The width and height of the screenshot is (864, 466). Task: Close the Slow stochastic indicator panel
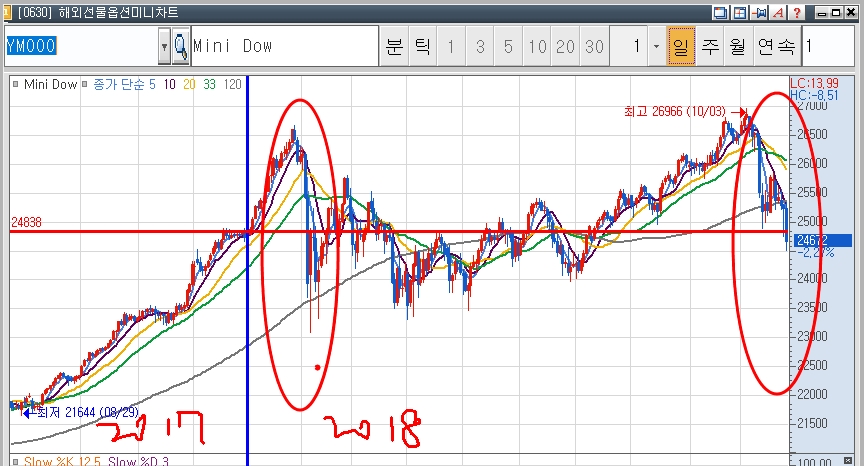848,460
